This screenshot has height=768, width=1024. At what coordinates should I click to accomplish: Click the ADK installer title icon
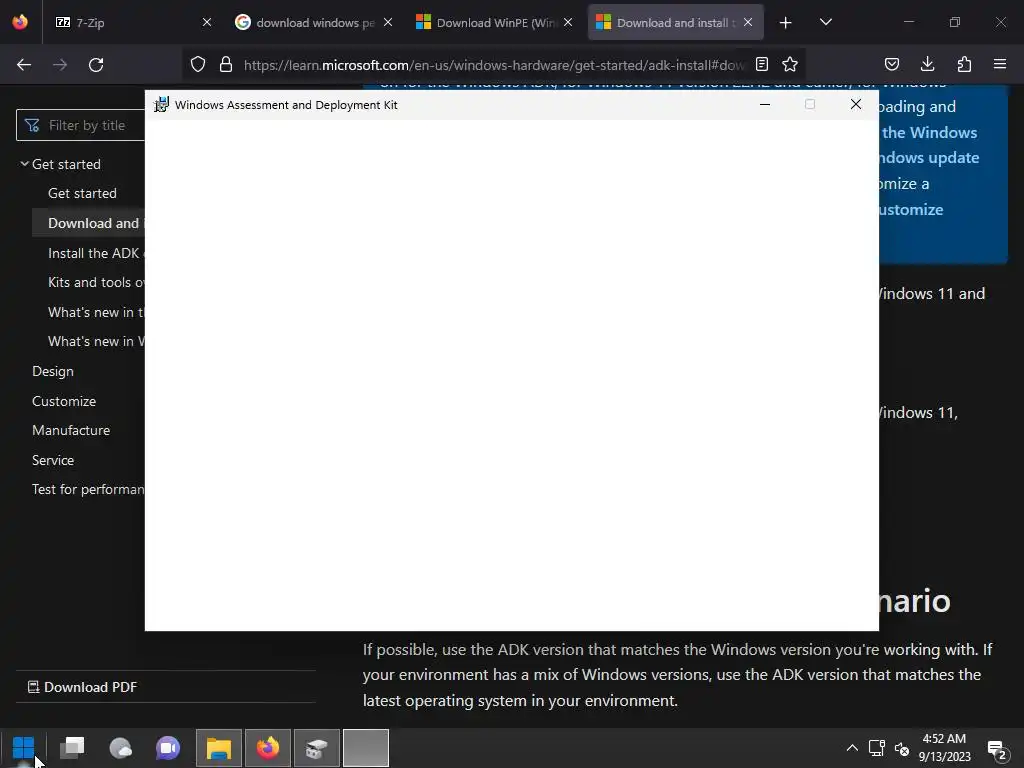[x=161, y=104]
